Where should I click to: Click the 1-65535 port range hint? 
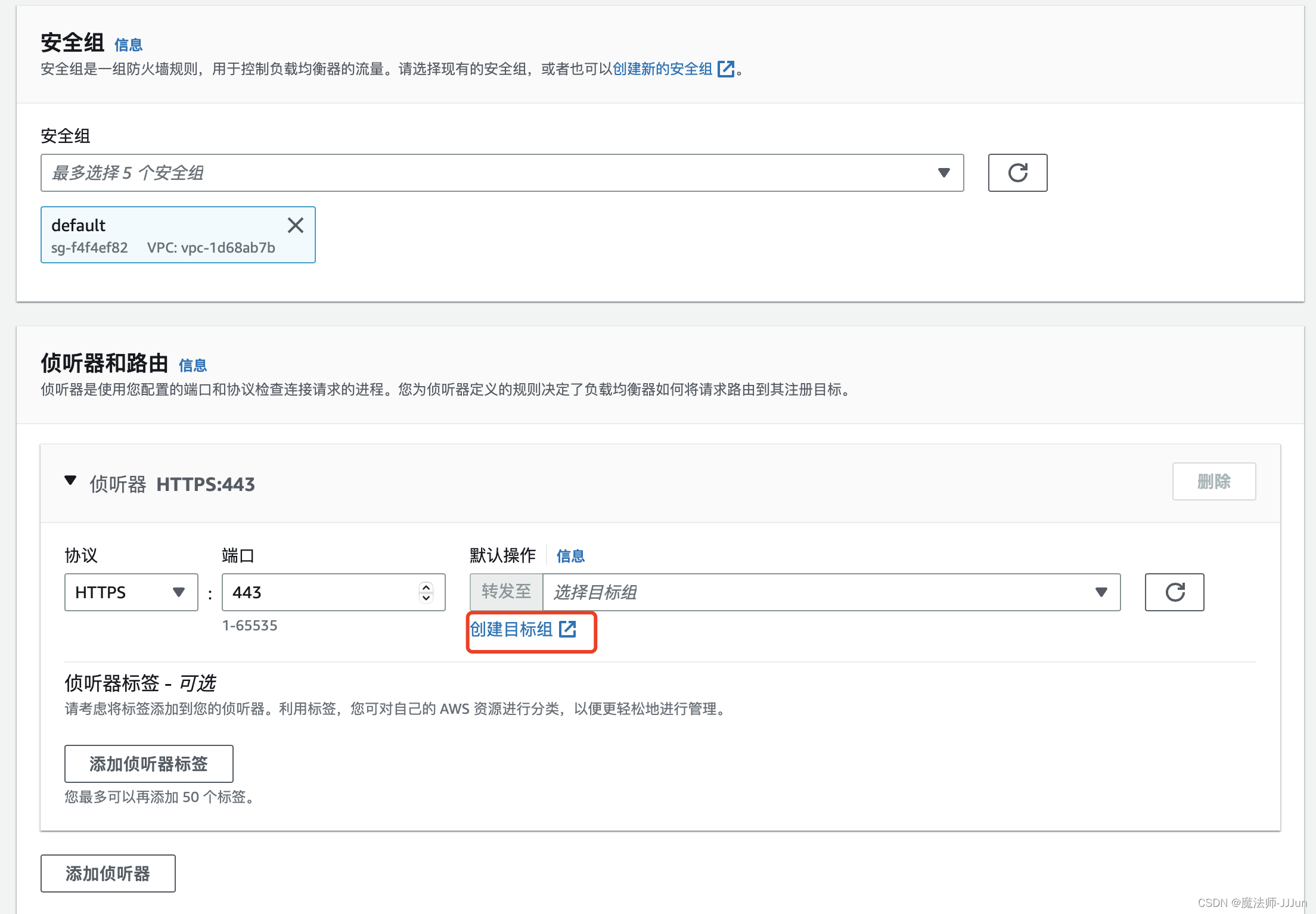point(250,626)
